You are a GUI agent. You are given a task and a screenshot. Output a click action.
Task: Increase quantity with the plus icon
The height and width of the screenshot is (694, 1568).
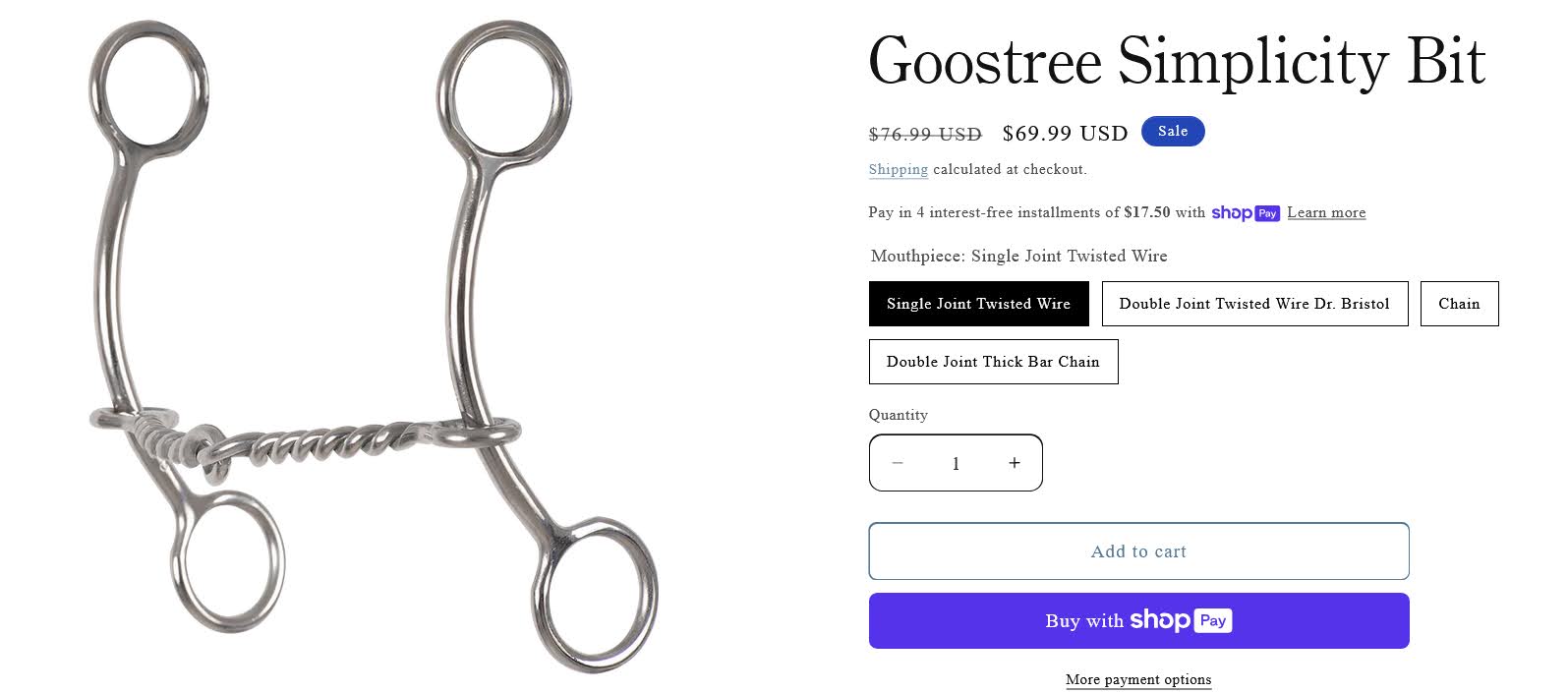(x=1015, y=463)
